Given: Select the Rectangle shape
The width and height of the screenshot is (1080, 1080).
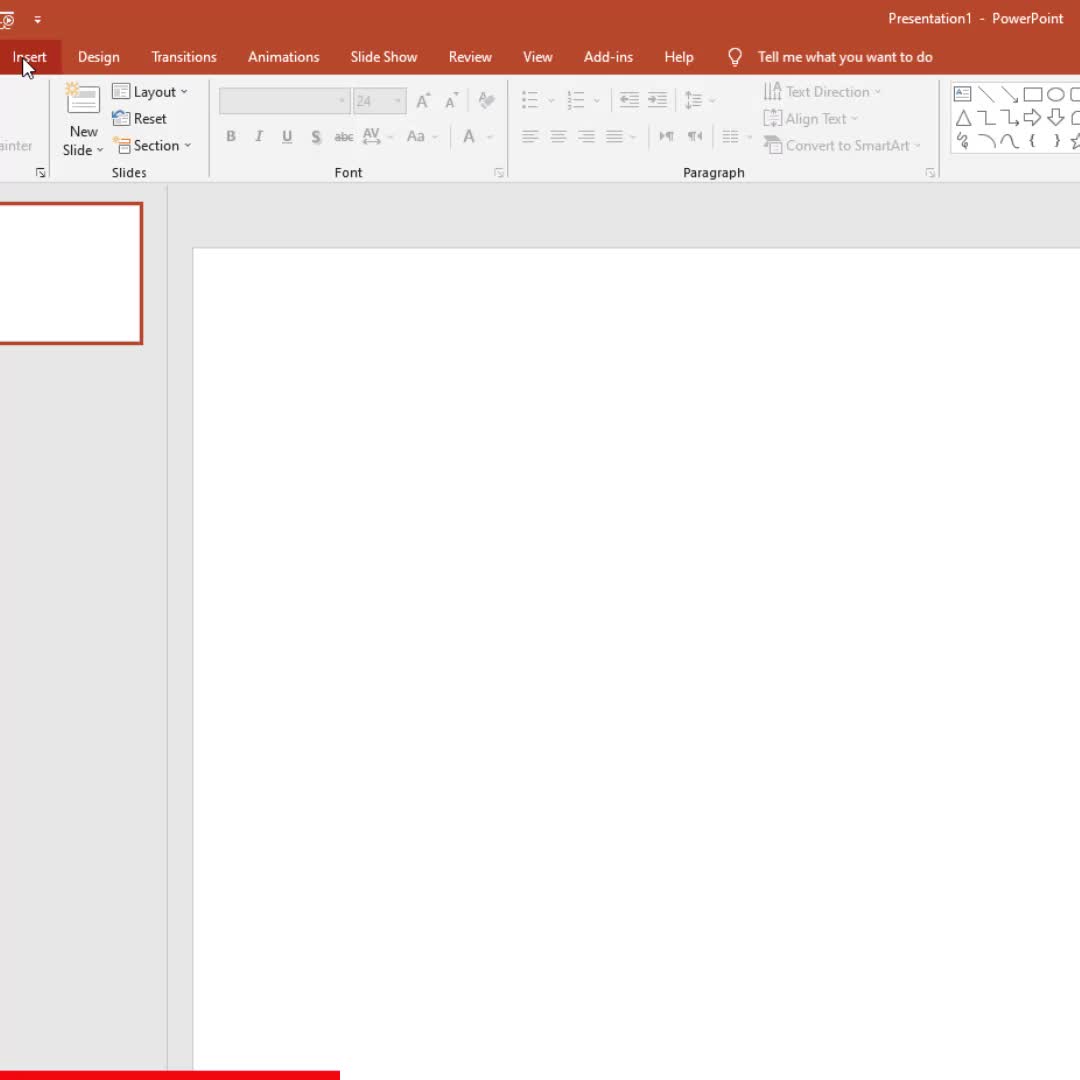Looking at the screenshot, I should (x=1032, y=94).
